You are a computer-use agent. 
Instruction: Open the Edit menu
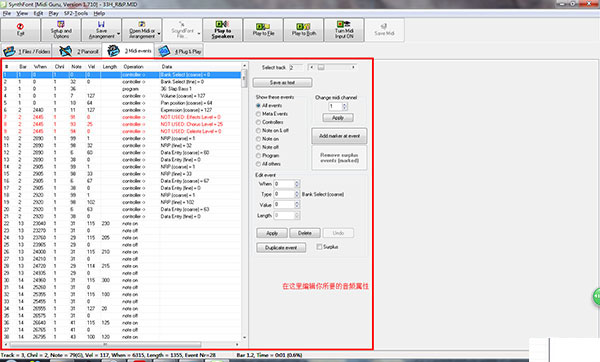[38, 13]
